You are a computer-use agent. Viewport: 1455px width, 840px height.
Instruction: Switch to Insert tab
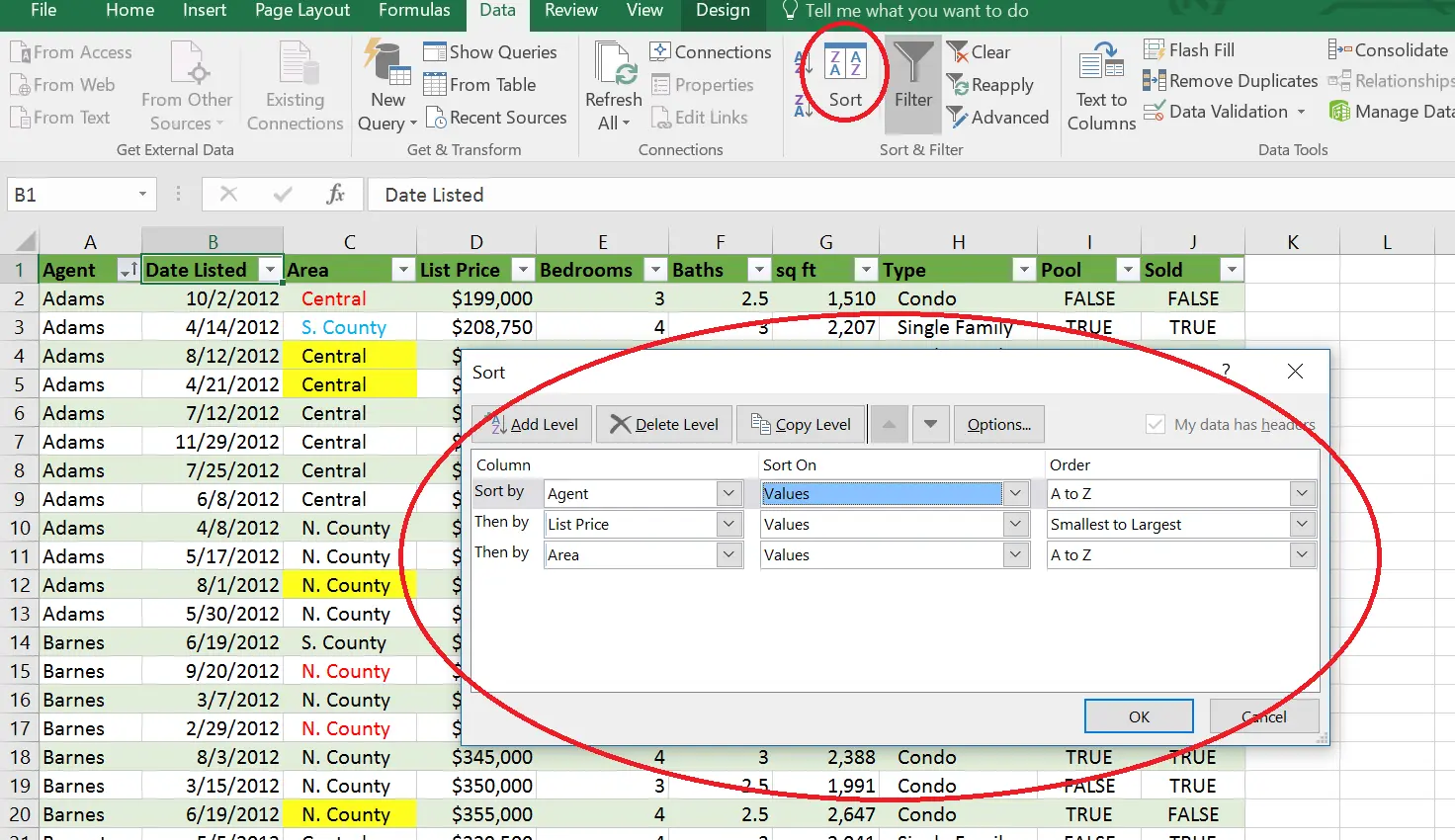(x=205, y=11)
